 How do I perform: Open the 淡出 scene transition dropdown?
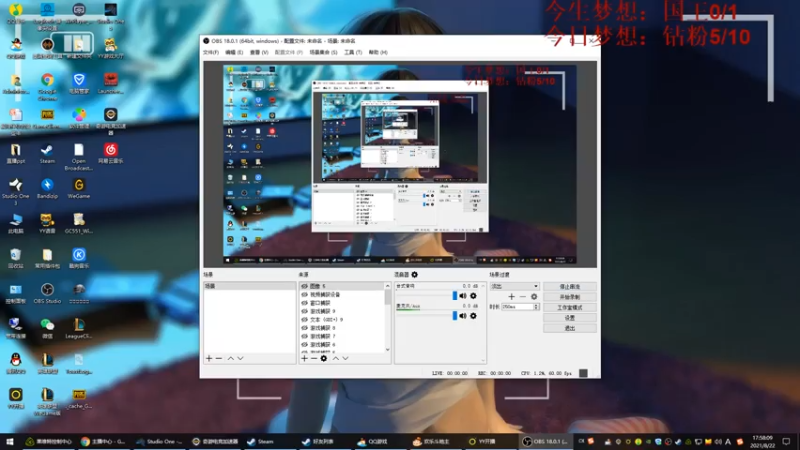point(514,286)
